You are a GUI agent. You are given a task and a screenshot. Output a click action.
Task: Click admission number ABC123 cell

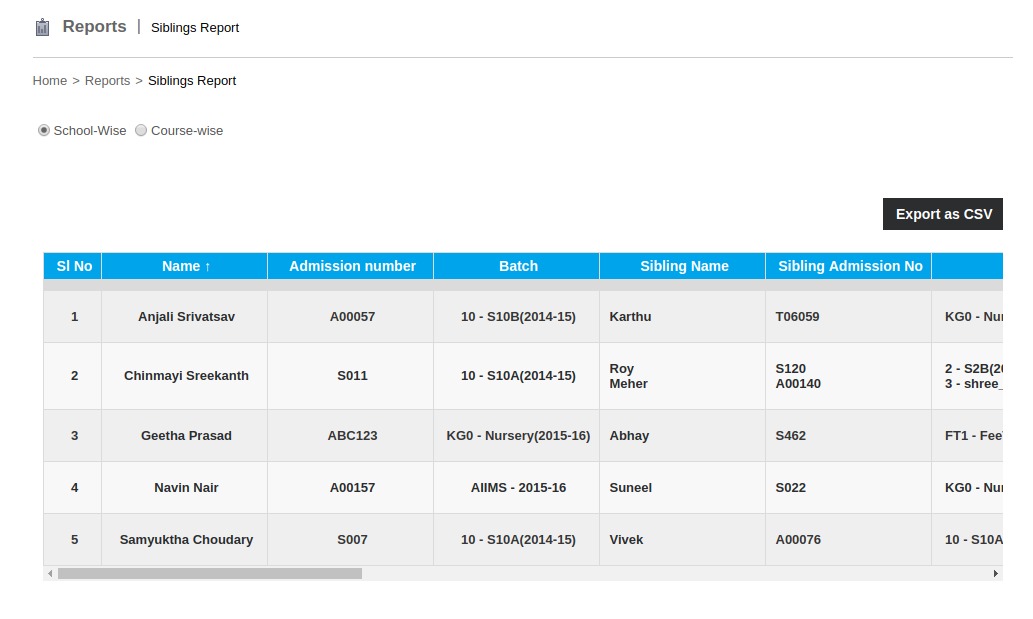coord(352,436)
